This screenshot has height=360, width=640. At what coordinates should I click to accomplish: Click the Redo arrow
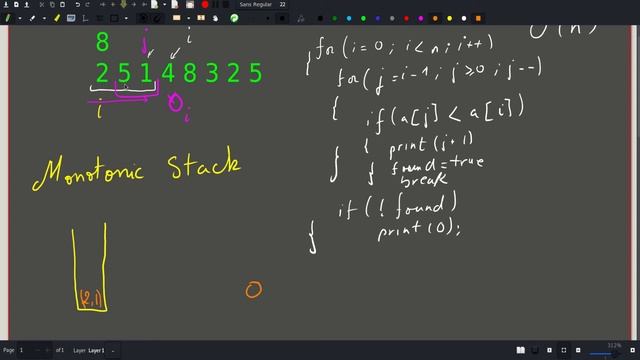pyautogui.click(x=88, y=4)
